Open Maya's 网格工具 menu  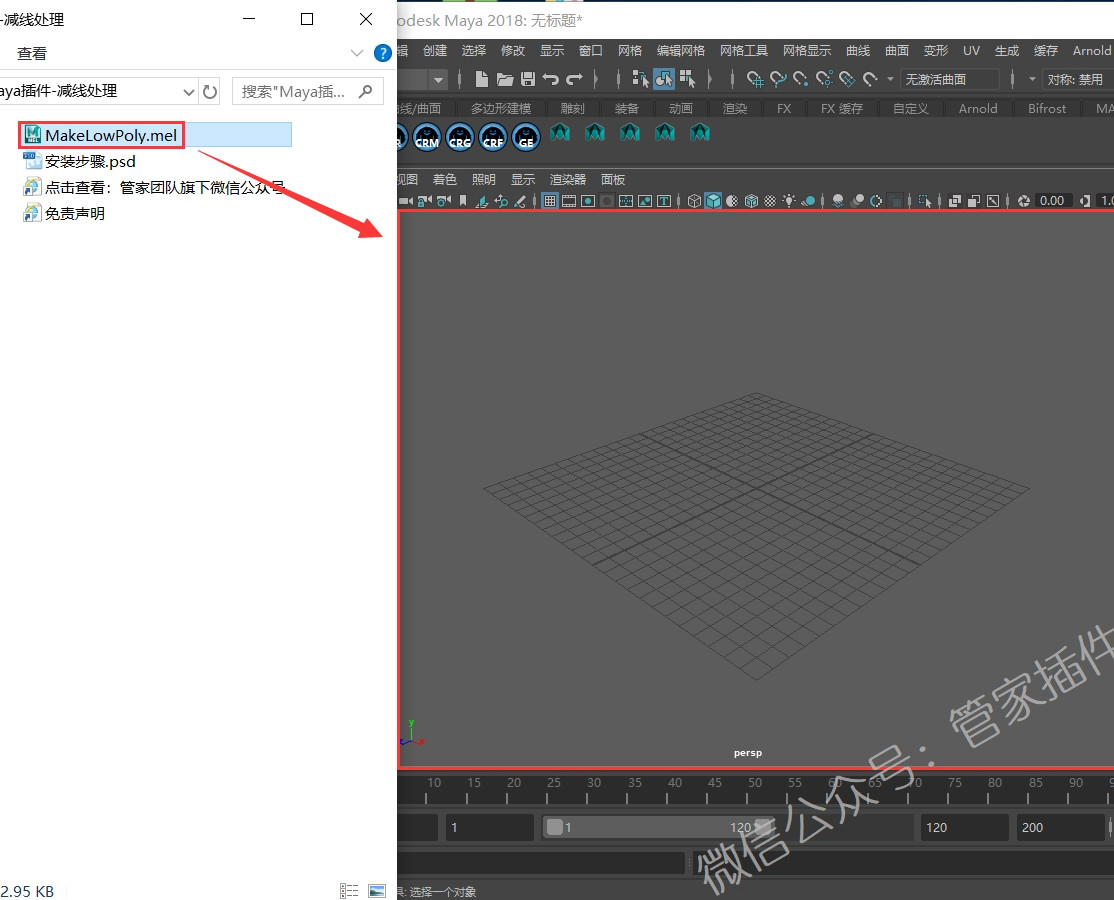744,50
